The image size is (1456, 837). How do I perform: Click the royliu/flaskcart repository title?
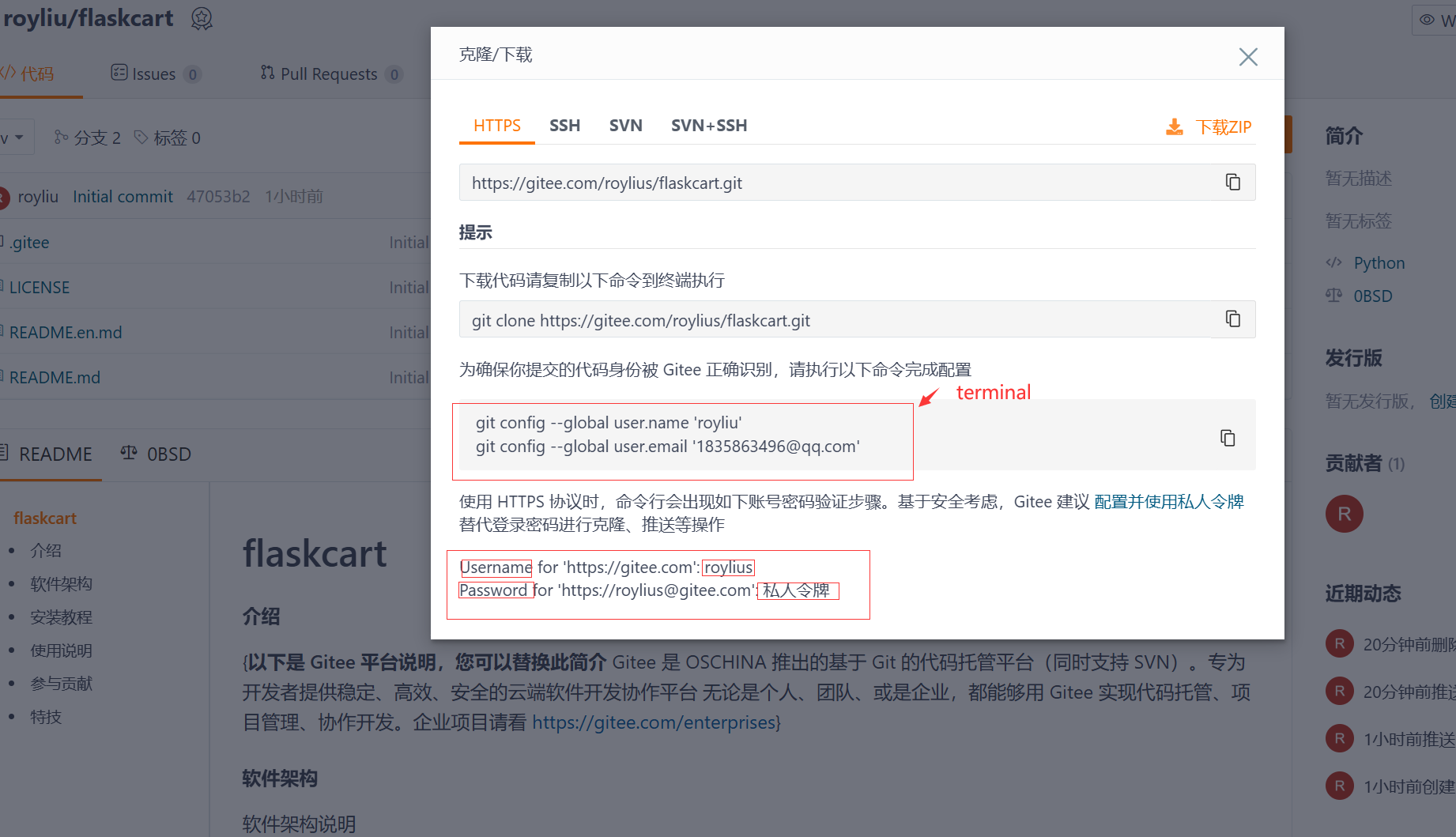click(x=88, y=18)
